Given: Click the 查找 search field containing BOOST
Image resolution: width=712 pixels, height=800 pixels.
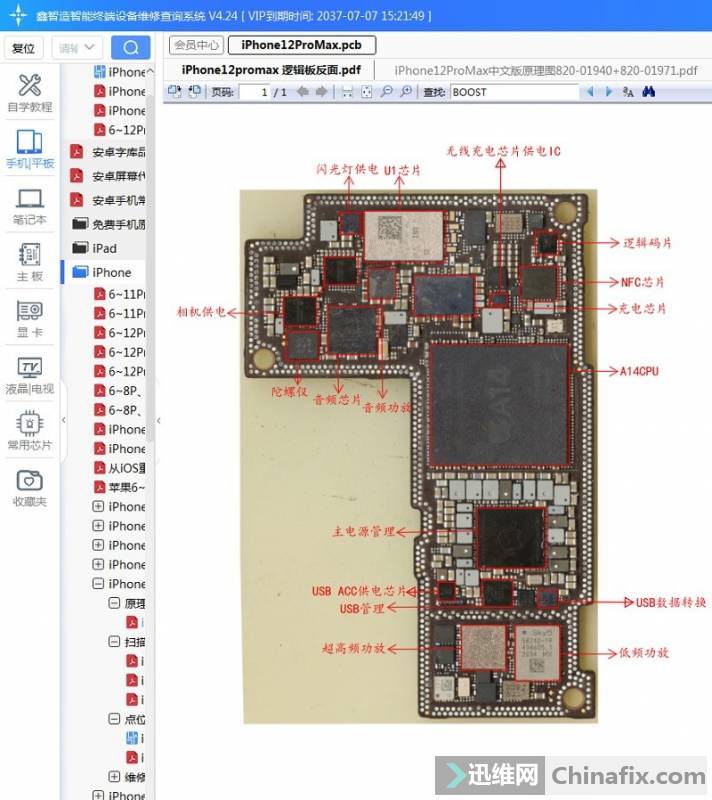Looking at the screenshot, I should coord(513,92).
